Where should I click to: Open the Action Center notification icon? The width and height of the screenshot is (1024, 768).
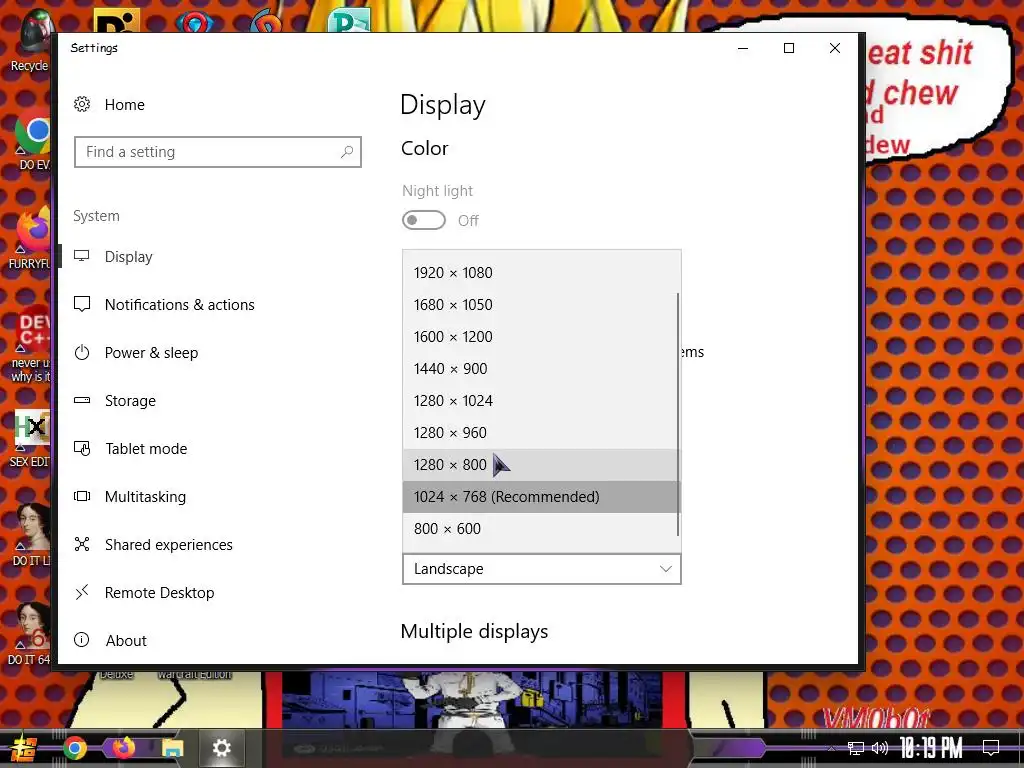[991, 748]
